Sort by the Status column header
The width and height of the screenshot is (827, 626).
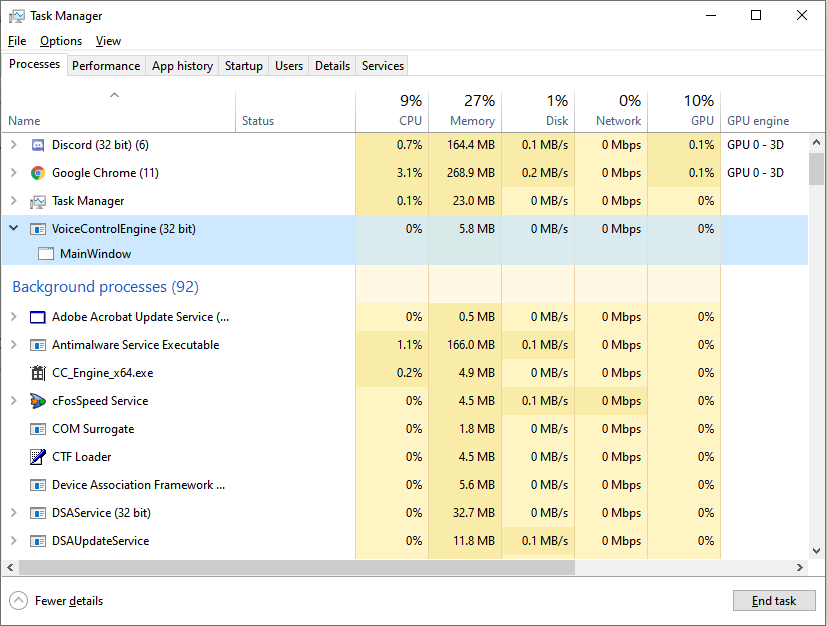click(x=295, y=111)
